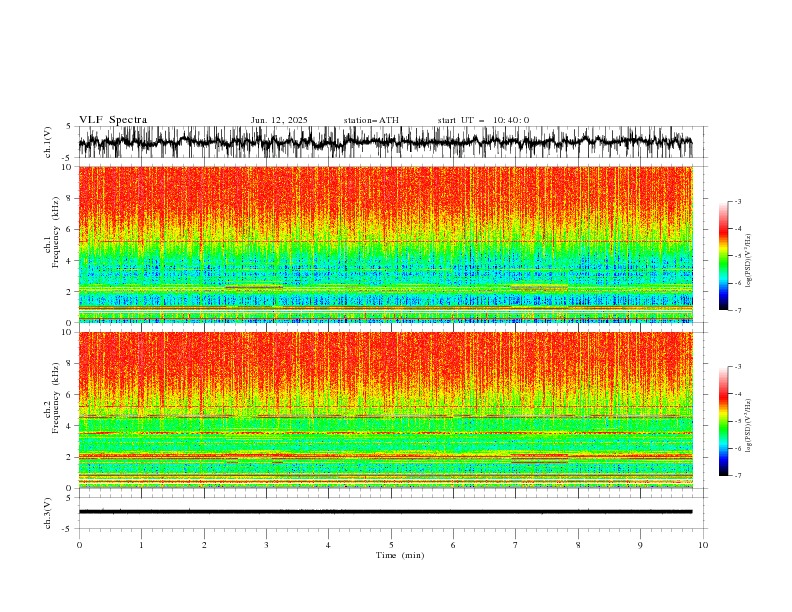Click the ch.2 color scale log(PSD) label

pos(749,426)
